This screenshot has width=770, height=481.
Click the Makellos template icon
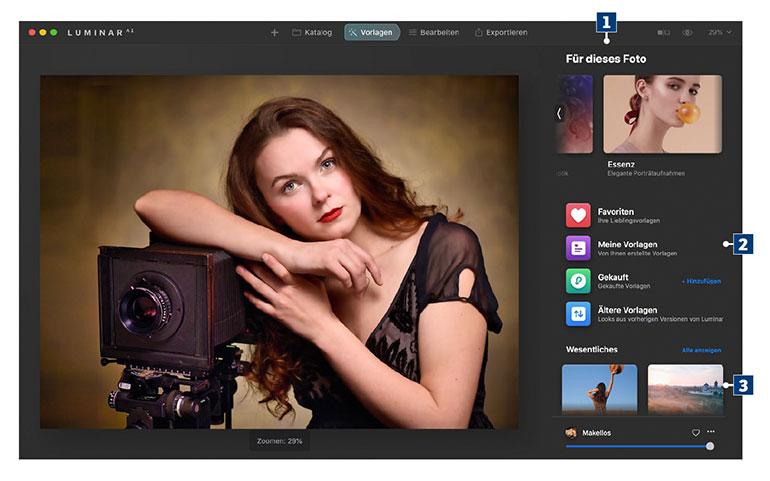(x=571, y=432)
